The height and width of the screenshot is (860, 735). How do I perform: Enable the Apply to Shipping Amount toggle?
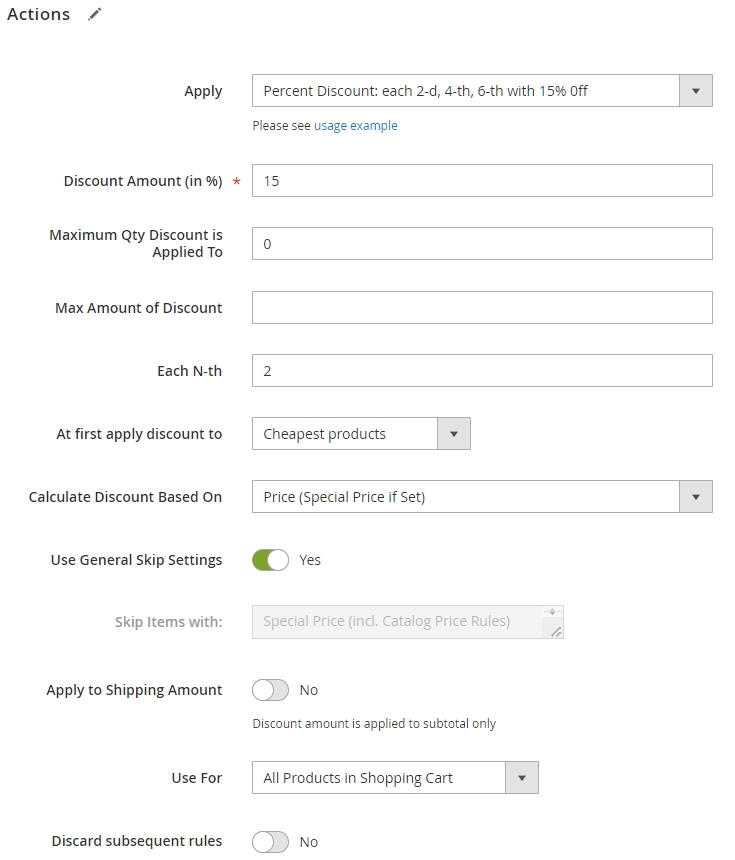(x=270, y=690)
